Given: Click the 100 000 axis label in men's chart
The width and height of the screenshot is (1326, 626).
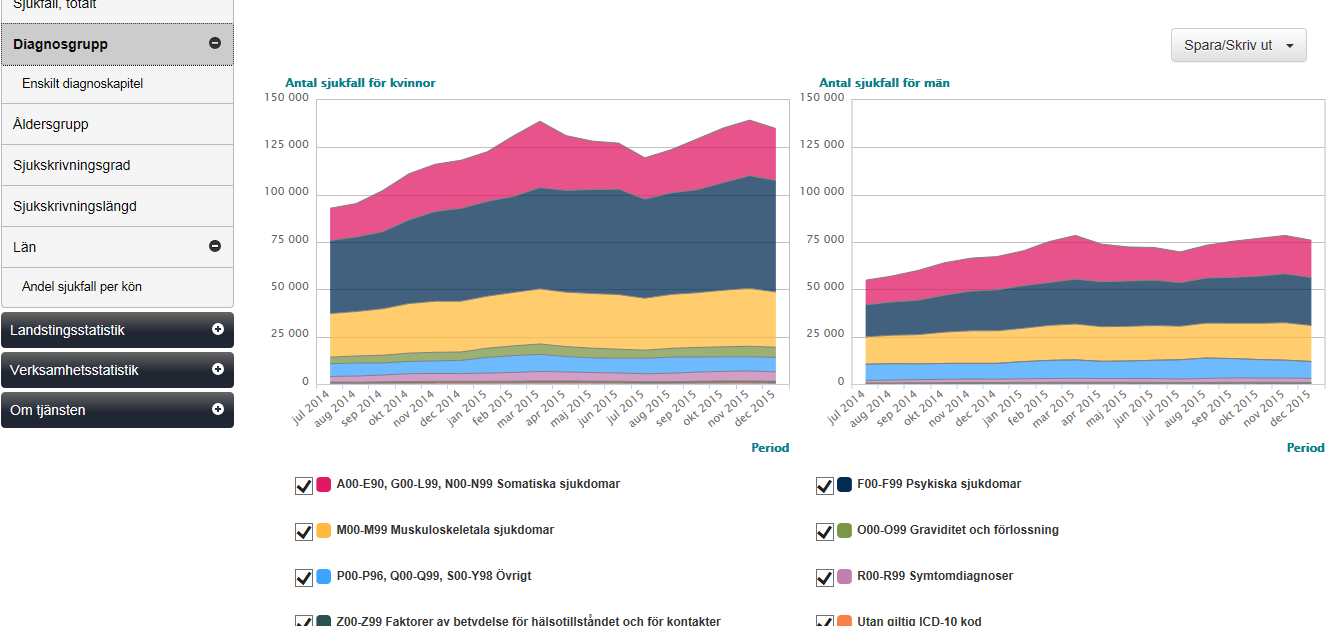Looking at the screenshot, I should [x=823, y=193].
